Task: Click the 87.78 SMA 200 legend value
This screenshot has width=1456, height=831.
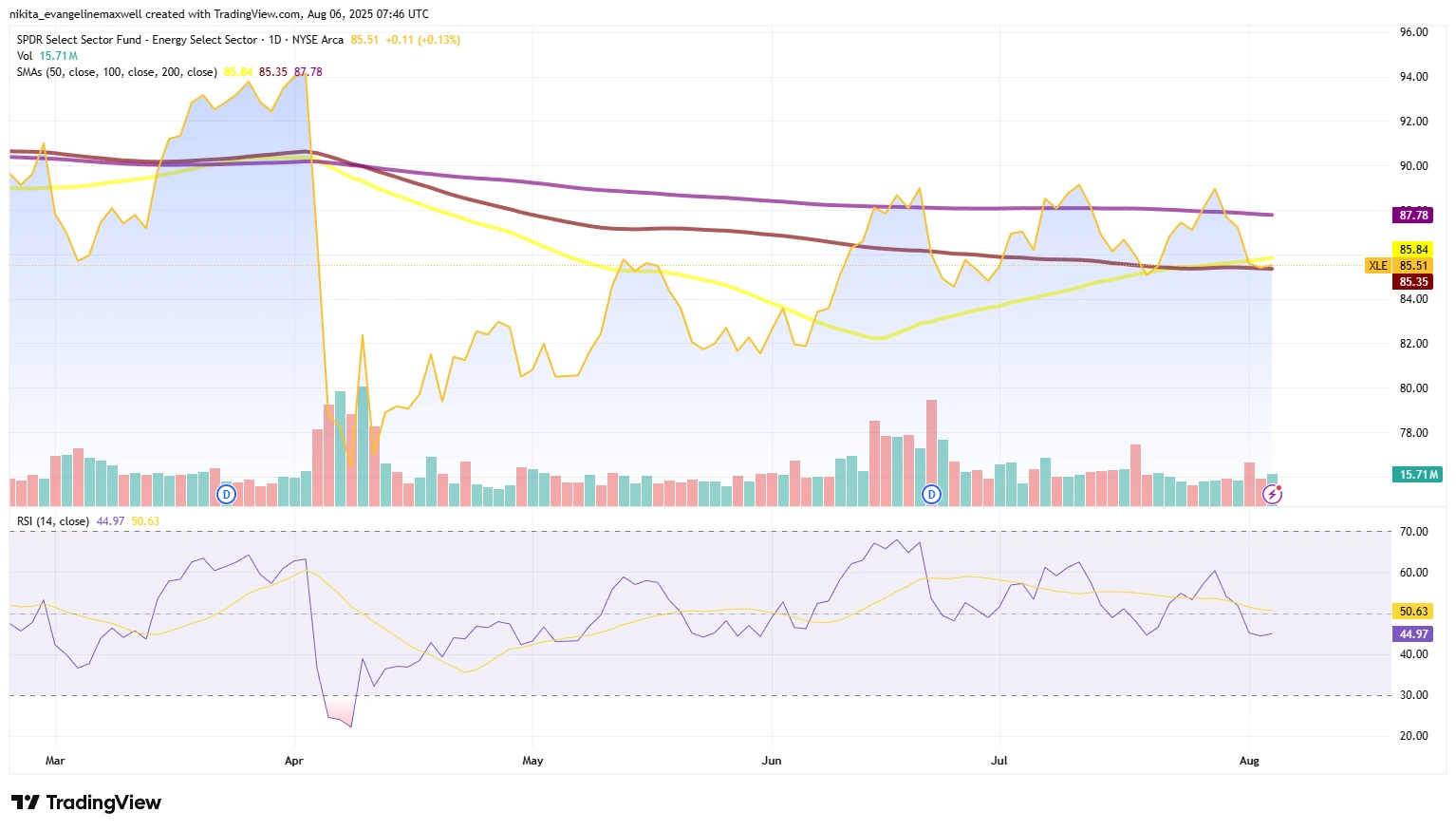Action: [308, 72]
